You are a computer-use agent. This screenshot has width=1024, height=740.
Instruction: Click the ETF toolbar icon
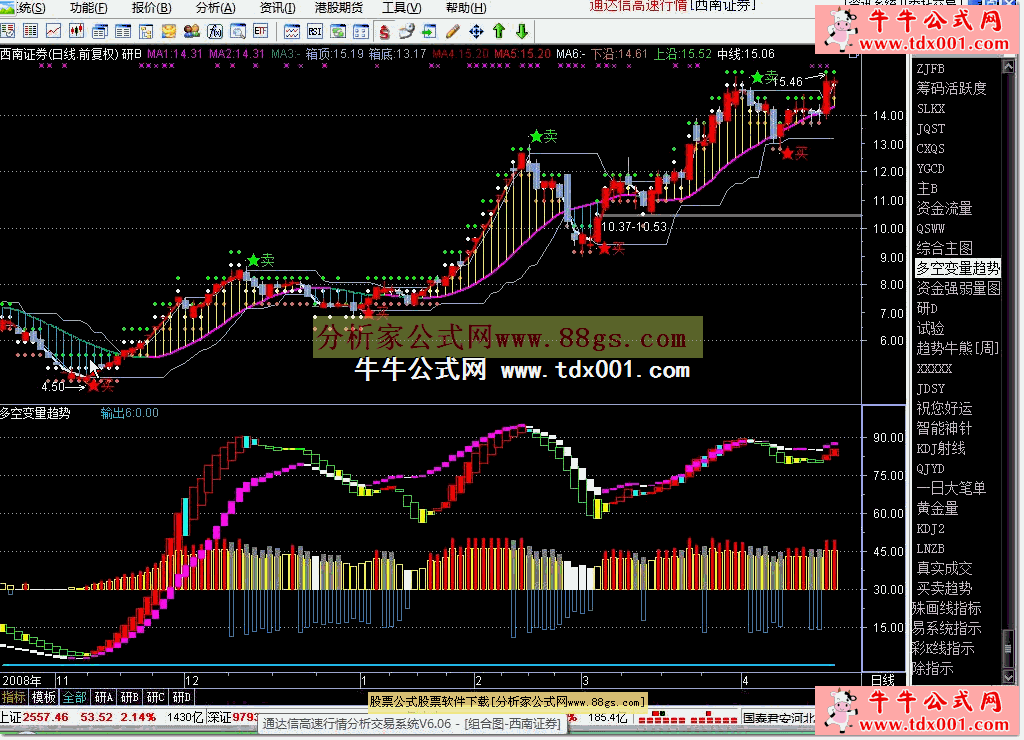[261, 31]
